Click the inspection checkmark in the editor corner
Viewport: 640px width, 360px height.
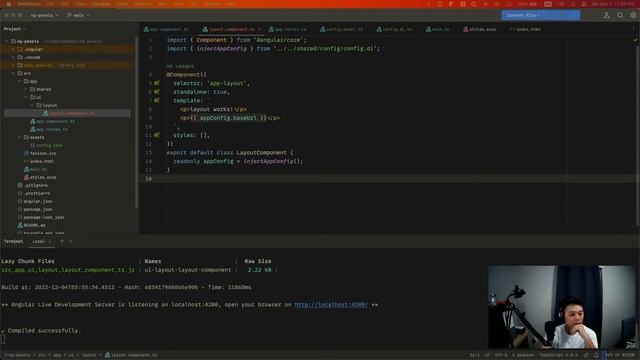point(635,40)
